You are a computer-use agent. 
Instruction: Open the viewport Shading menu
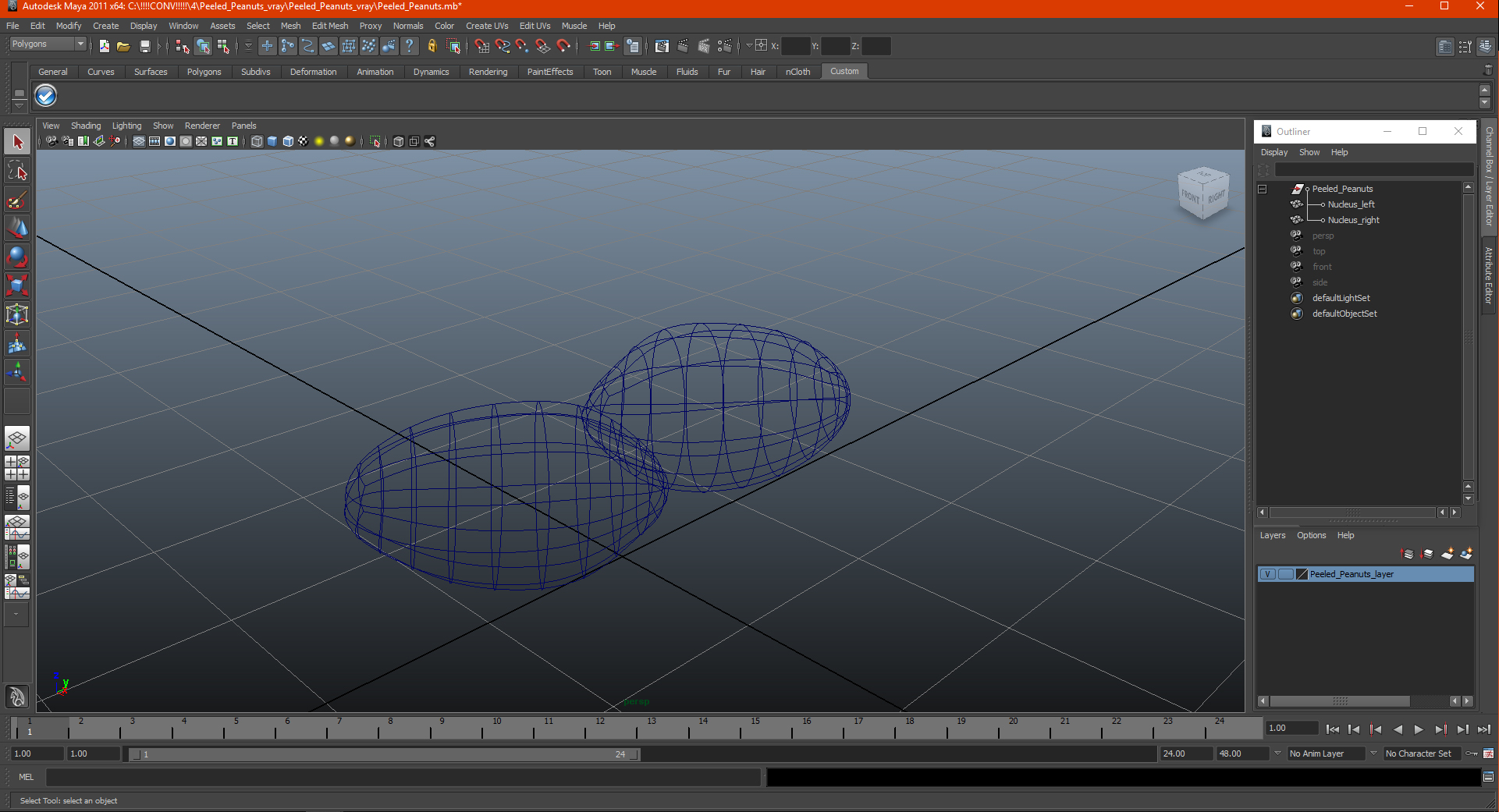pos(86,126)
